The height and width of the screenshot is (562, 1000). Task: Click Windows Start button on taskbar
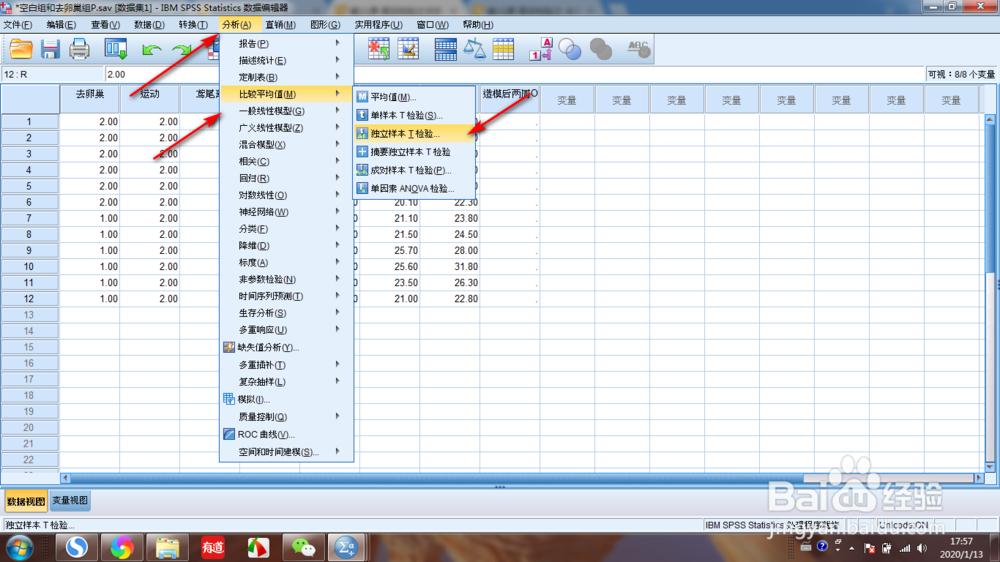[x=20, y=548]
